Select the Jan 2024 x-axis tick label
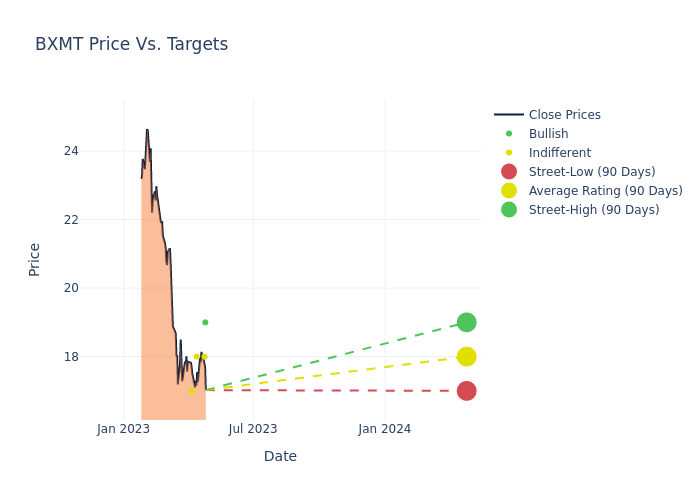 pyautogui.click(x=385, y=429)
